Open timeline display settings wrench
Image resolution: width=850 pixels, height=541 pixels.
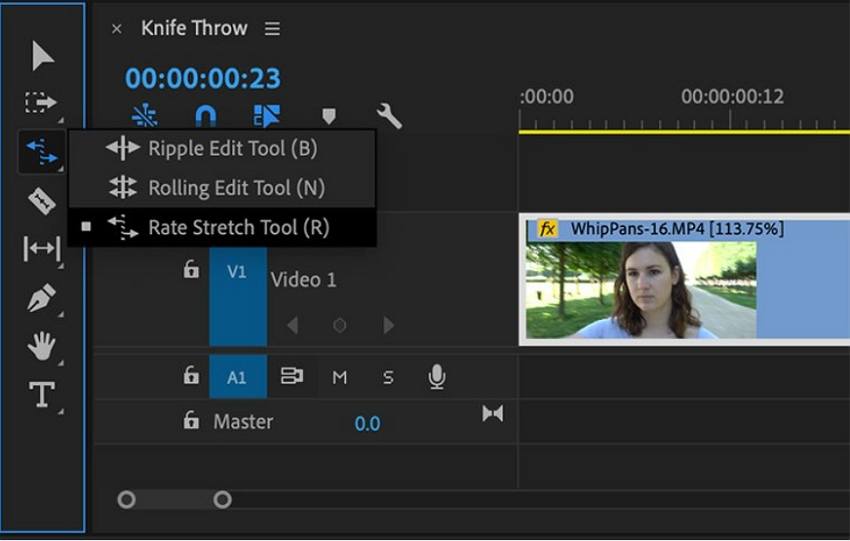[x=388, y=117]
